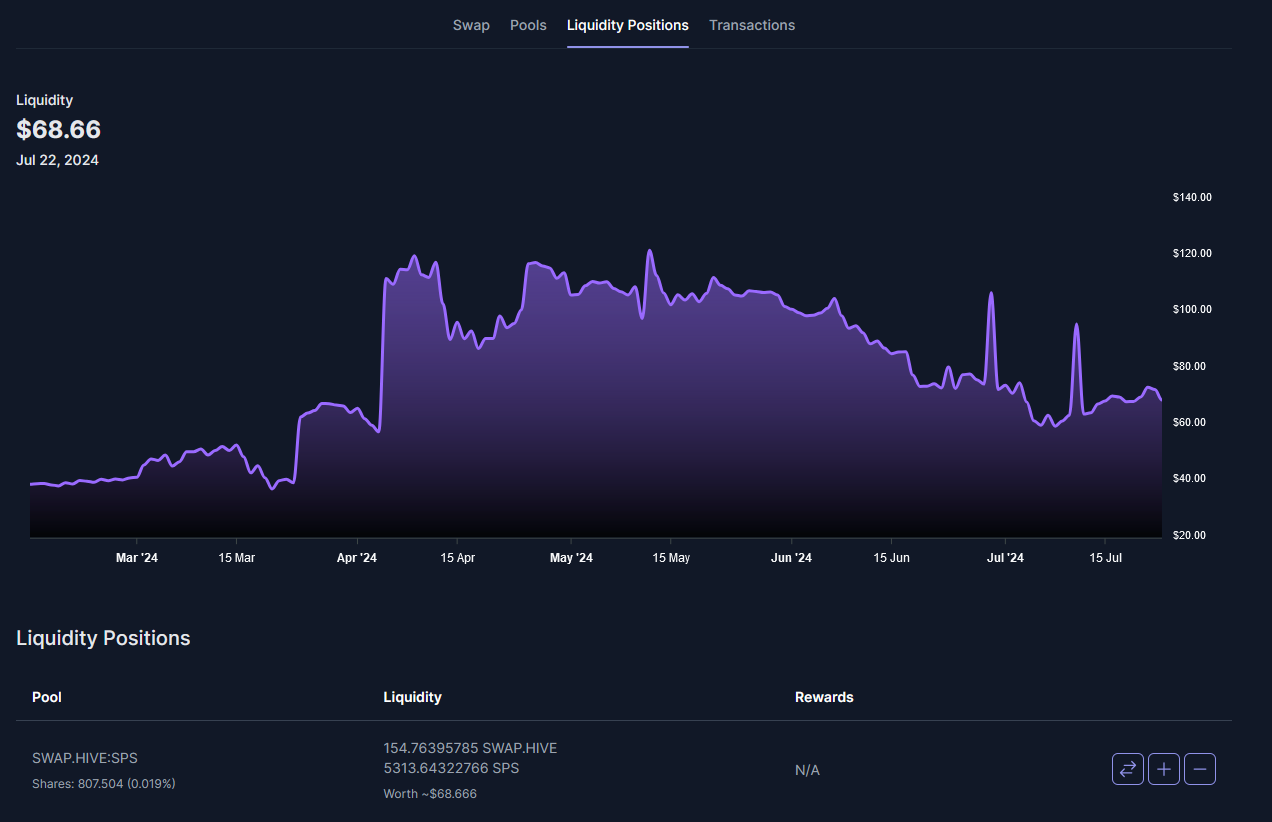Click the 15 Apr axis label
The image size is (1272, 822).
point(457,558)
